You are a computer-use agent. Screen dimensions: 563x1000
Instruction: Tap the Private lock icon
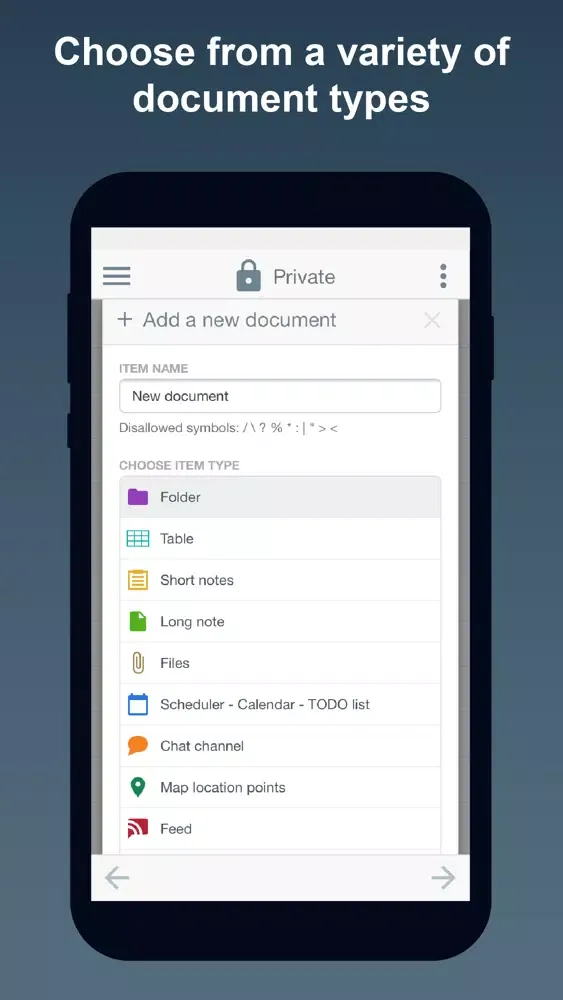[x=249, y=276]
